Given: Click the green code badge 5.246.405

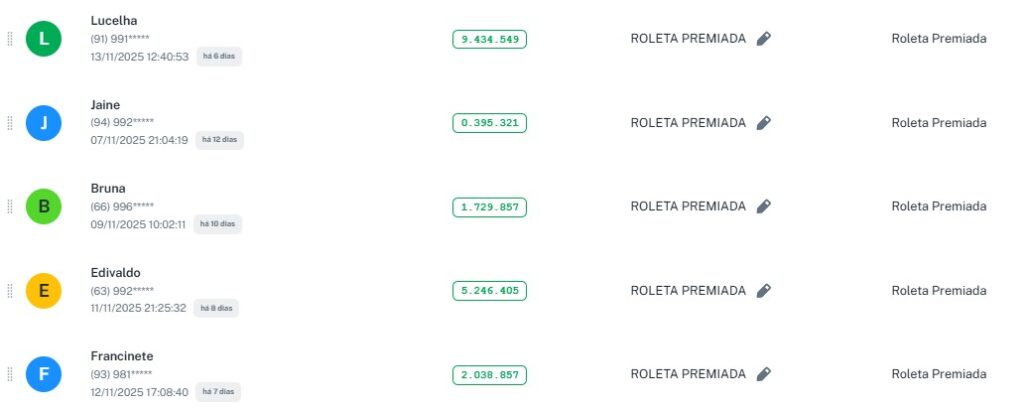Looking at the screenshot, I should click(489, 291).
